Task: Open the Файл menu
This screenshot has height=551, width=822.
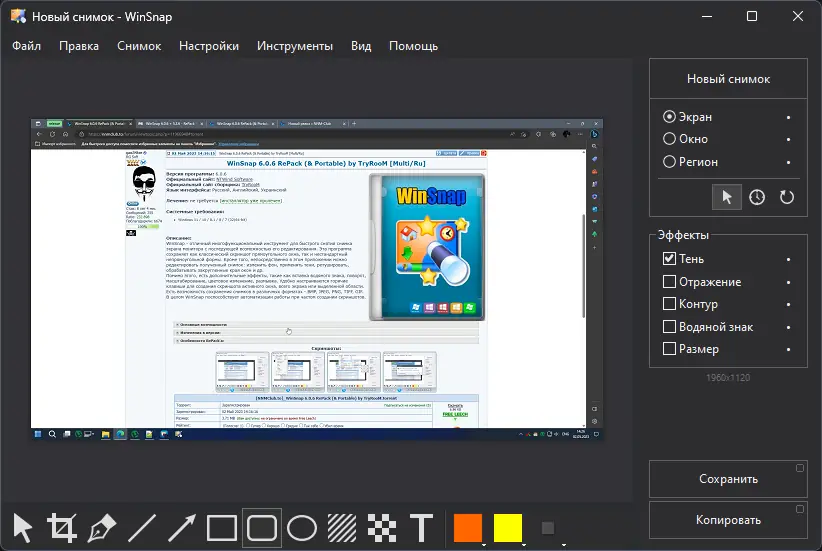Action: click(26, 46)
